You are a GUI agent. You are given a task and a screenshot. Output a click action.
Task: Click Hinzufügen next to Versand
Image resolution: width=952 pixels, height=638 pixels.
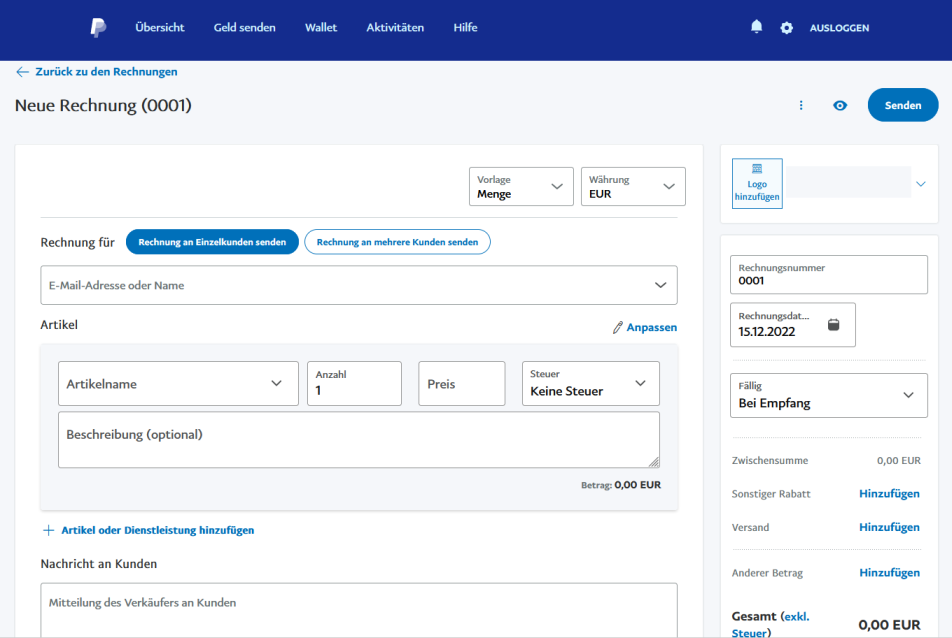click(x=889, y=527)
